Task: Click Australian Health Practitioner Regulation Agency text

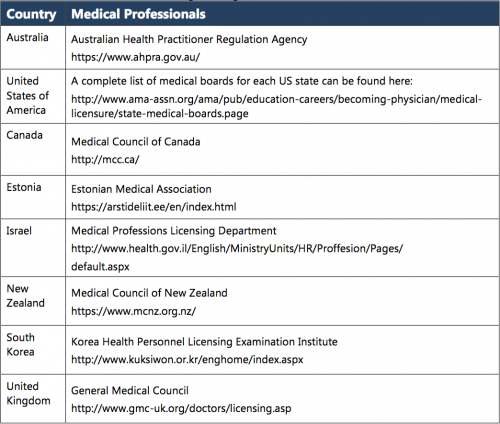Action: tap(189, 39)
